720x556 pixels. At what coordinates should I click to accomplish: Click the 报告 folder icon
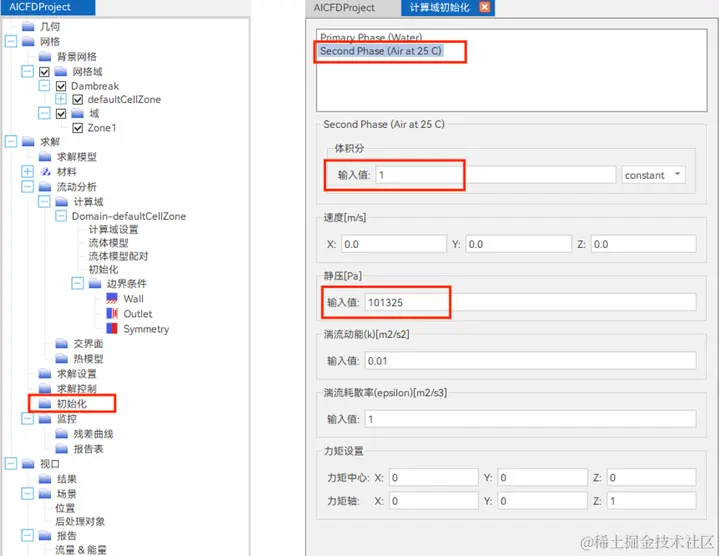coord(45,536)
